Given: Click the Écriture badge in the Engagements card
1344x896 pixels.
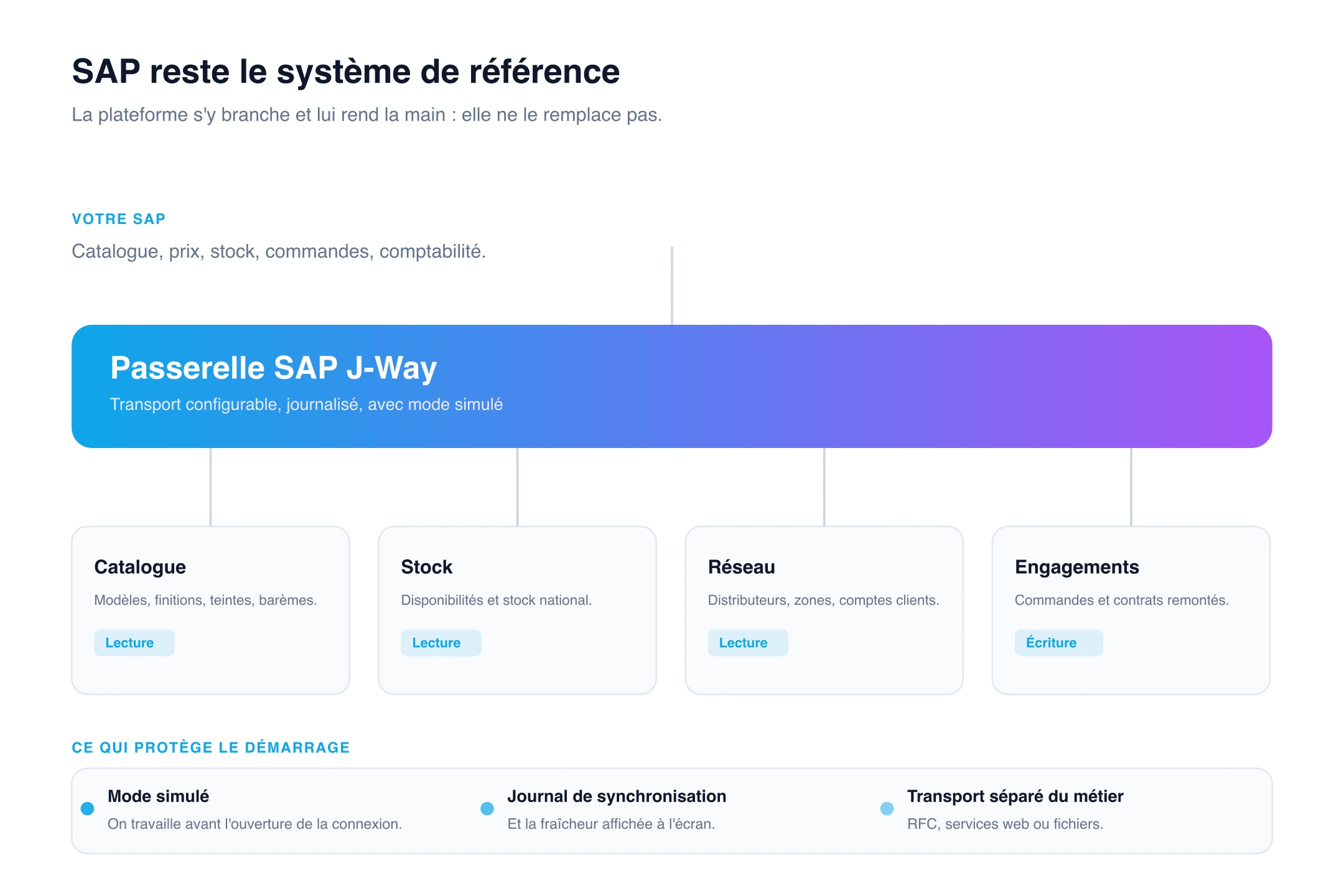Looking at the screenshot, I should 1059,643.
